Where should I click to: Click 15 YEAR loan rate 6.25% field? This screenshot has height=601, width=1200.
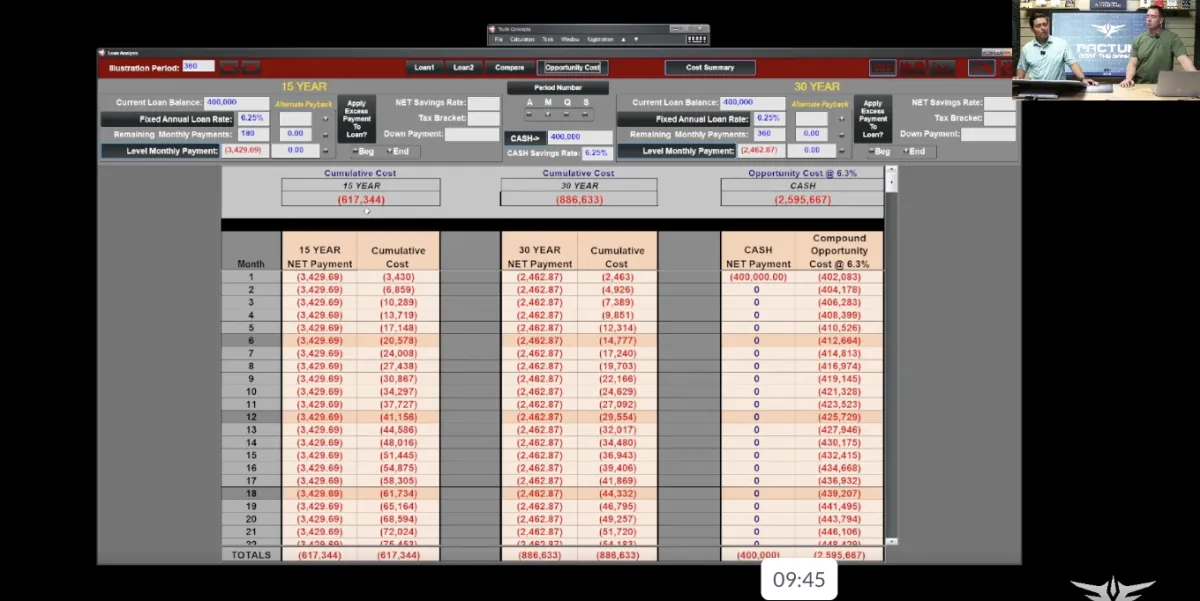tap(253, 119)
